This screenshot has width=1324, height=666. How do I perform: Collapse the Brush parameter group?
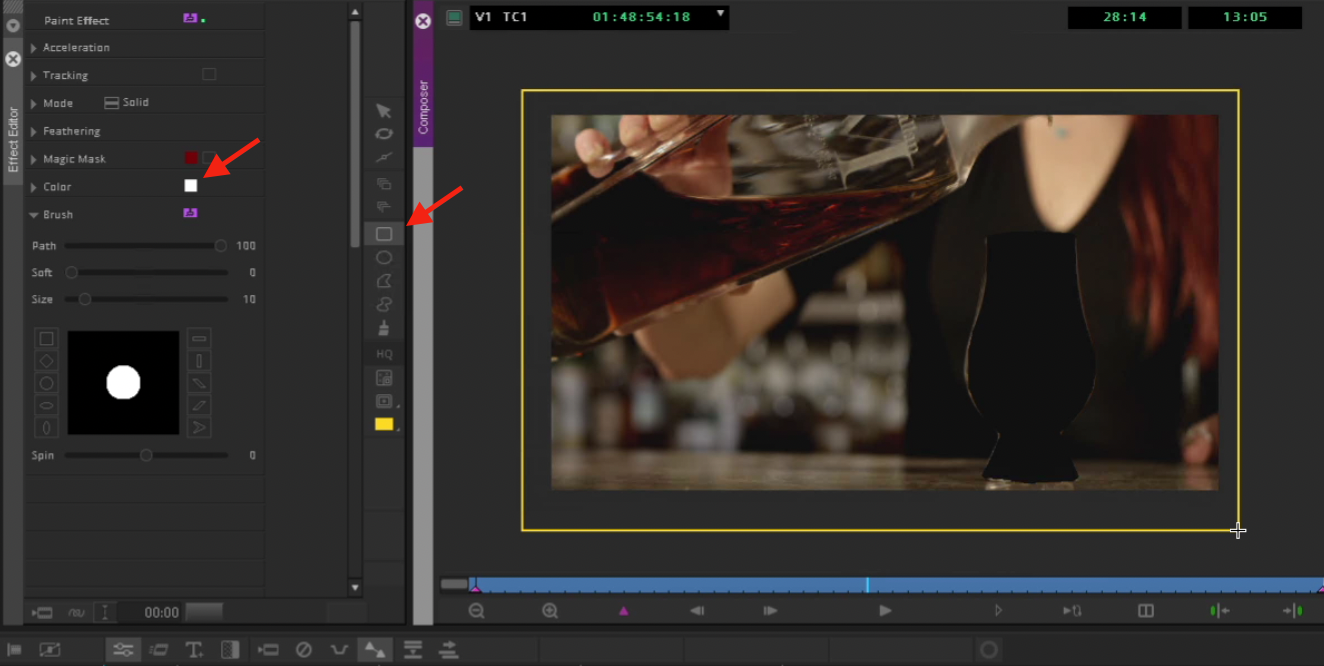point(34,215)
